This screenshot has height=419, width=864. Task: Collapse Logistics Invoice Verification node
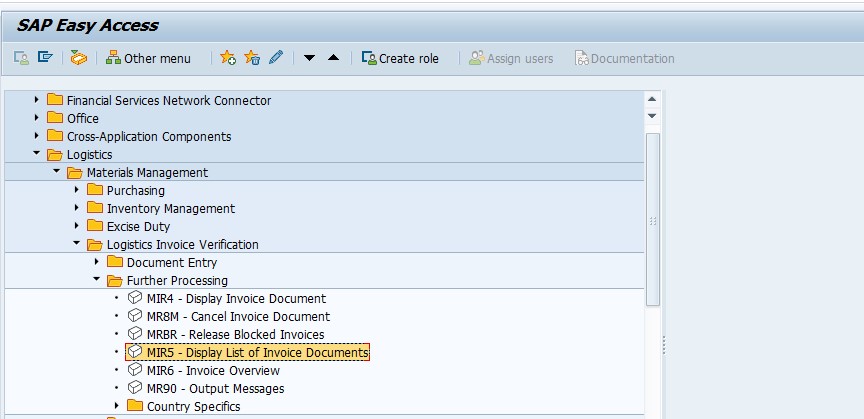pyautogui.click(x=77, y=243)
